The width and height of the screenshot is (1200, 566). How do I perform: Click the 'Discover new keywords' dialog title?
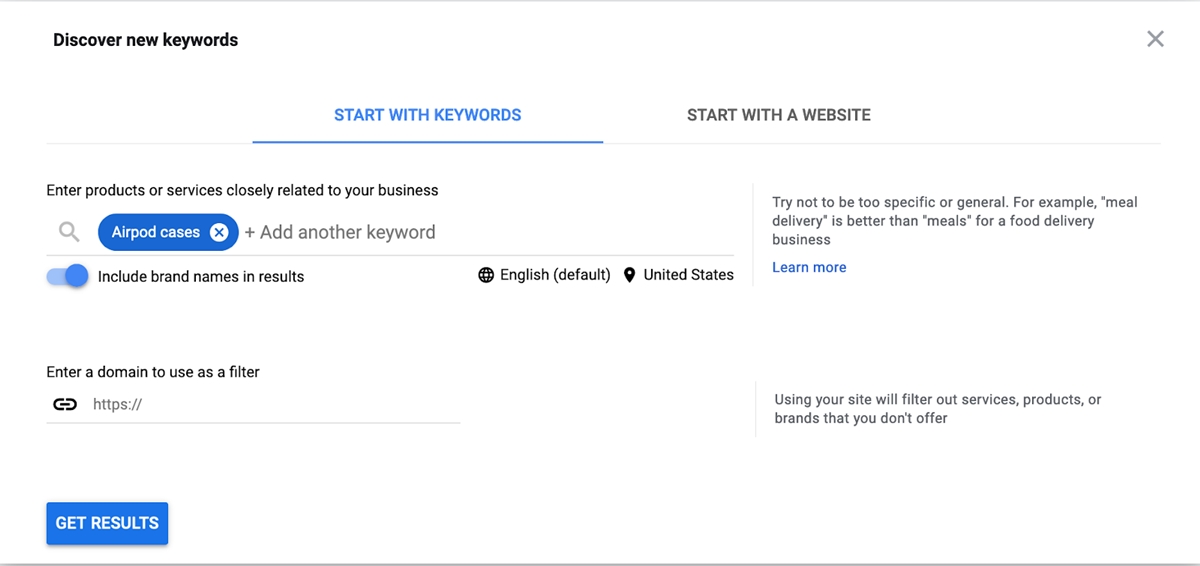[x=145, y=40]
